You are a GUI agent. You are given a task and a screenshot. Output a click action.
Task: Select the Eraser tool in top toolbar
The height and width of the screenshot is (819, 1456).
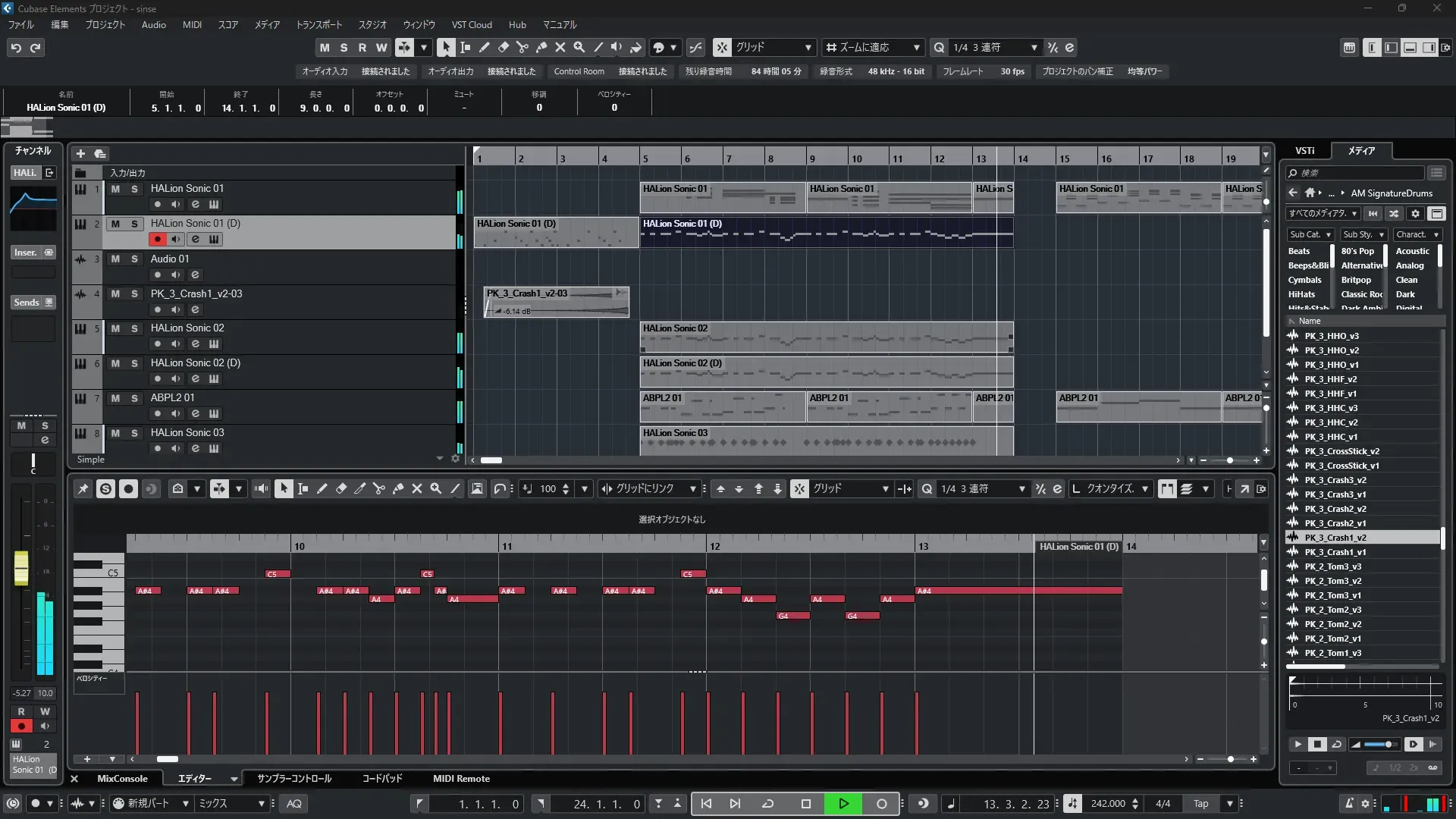[x=503, y=47]
